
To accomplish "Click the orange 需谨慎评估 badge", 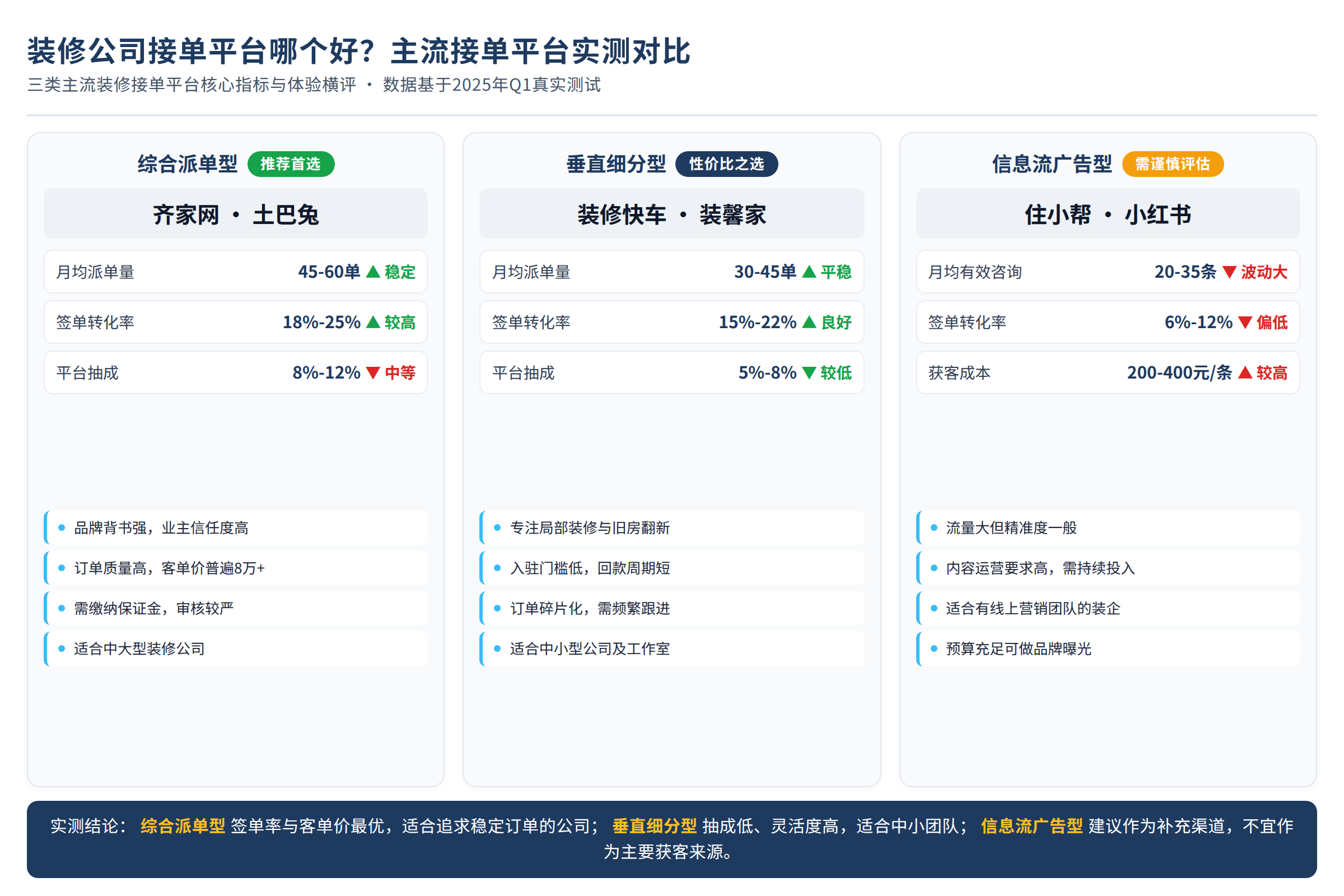I will [1173, 164].
